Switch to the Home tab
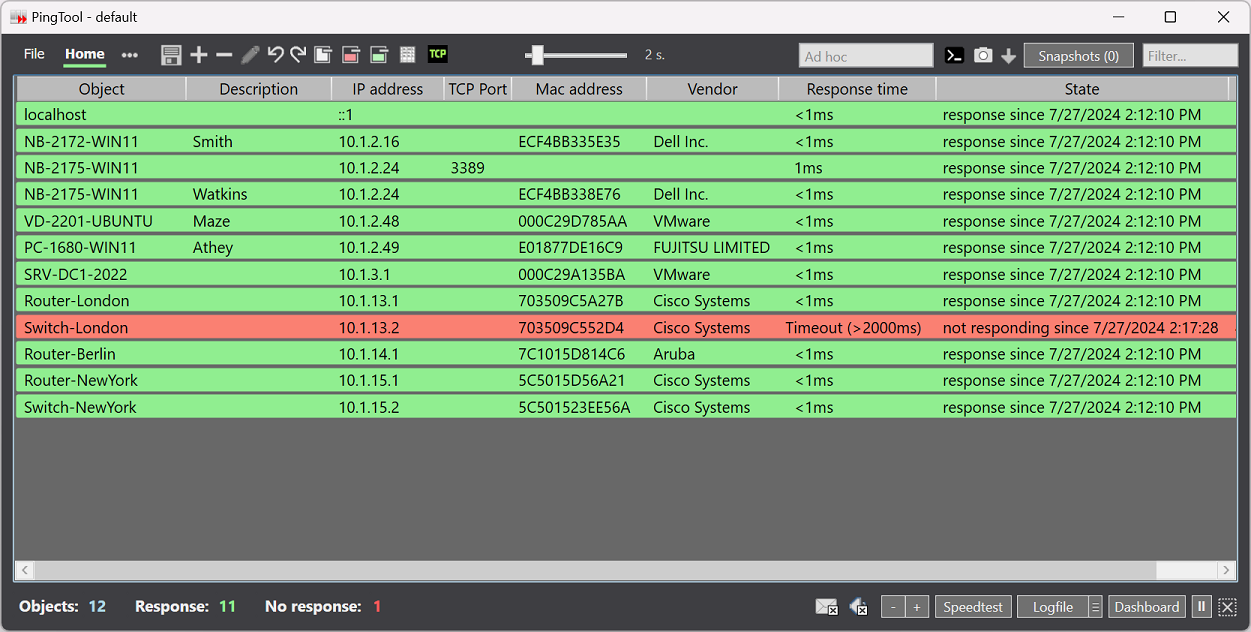The width and height of the screenshot is (1251, 632). [85, 54]
